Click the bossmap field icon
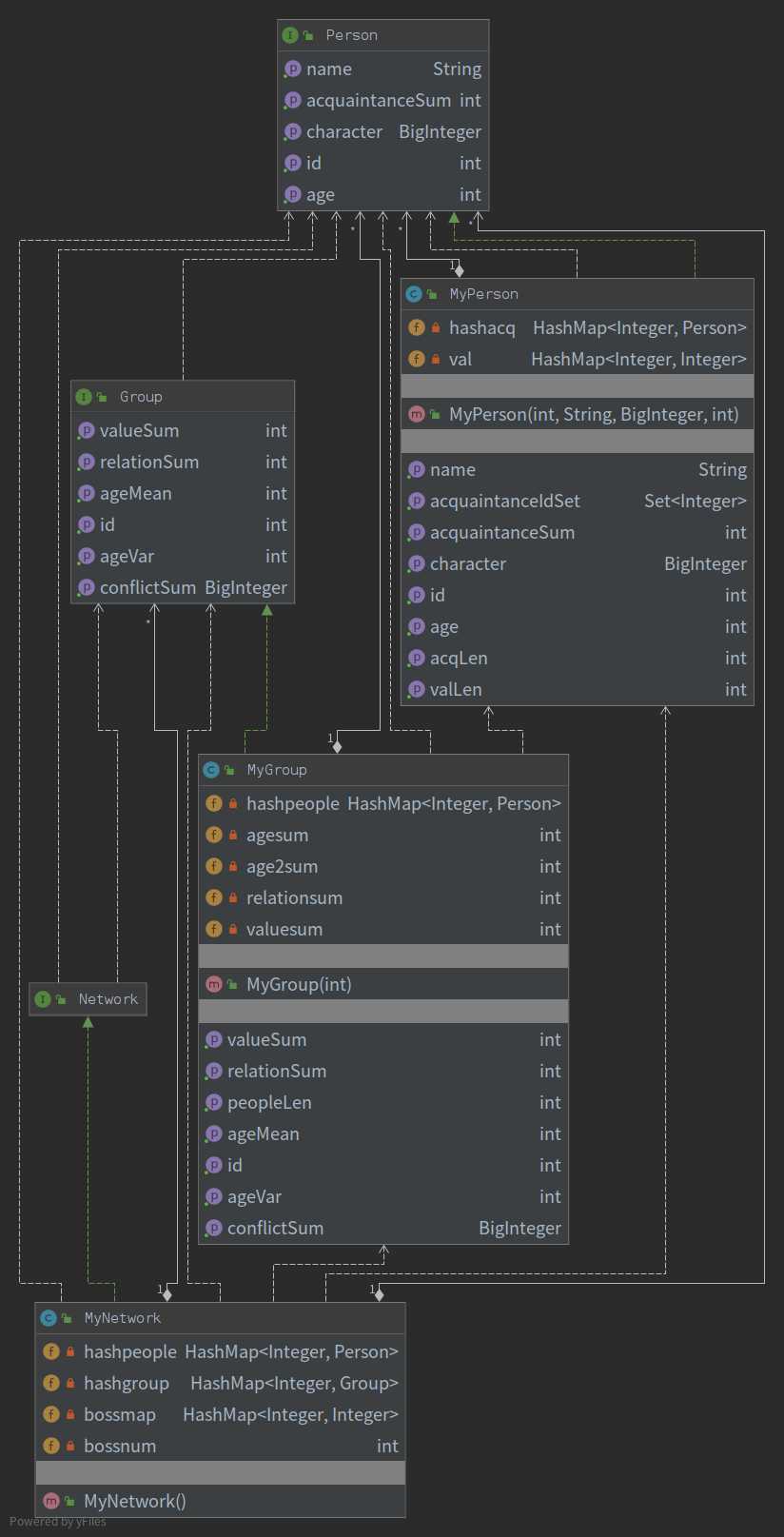The width and height of the screenshot is (784, 1537). click(x=51, y=1414)
